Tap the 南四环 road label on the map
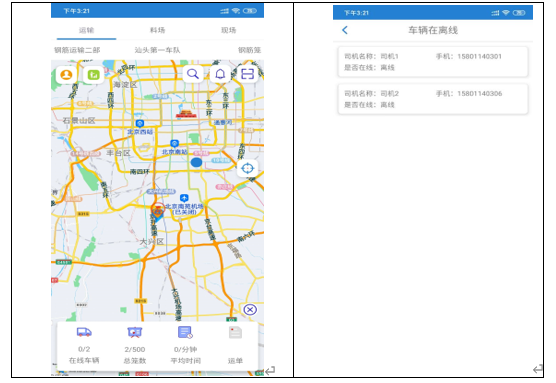Viewport: 556px width, 383px height. click(139, 172)
